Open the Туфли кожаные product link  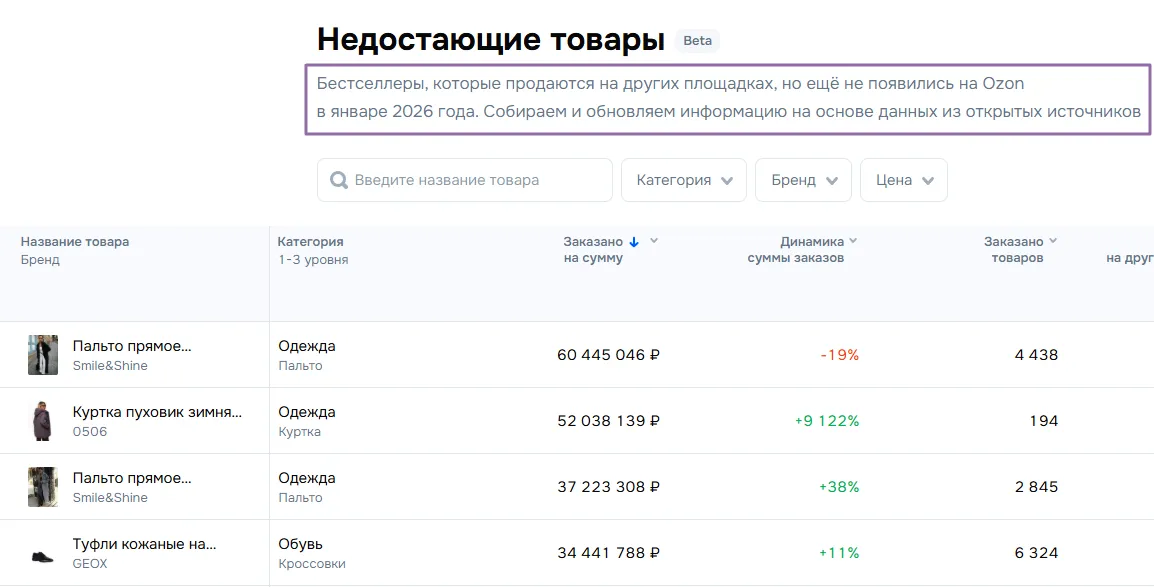[144, 545]
